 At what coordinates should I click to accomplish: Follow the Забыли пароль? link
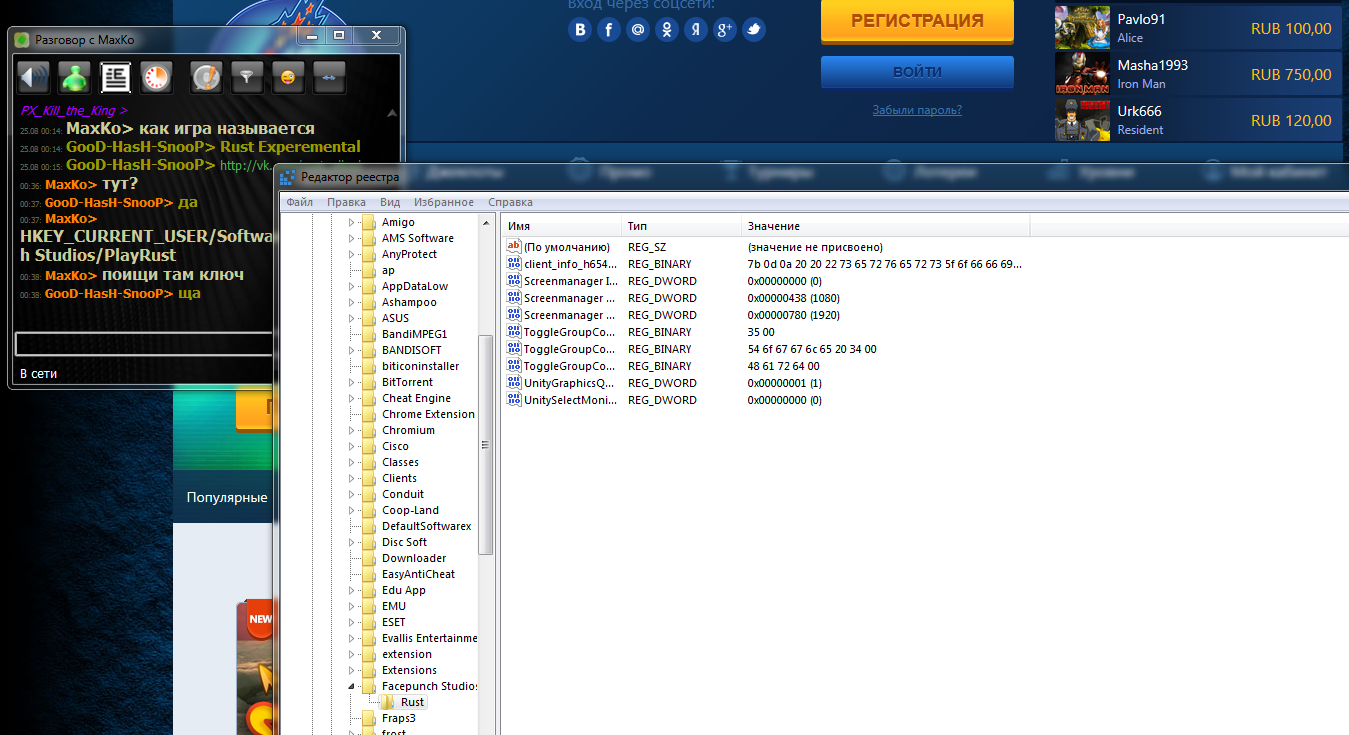click(917, 110)
